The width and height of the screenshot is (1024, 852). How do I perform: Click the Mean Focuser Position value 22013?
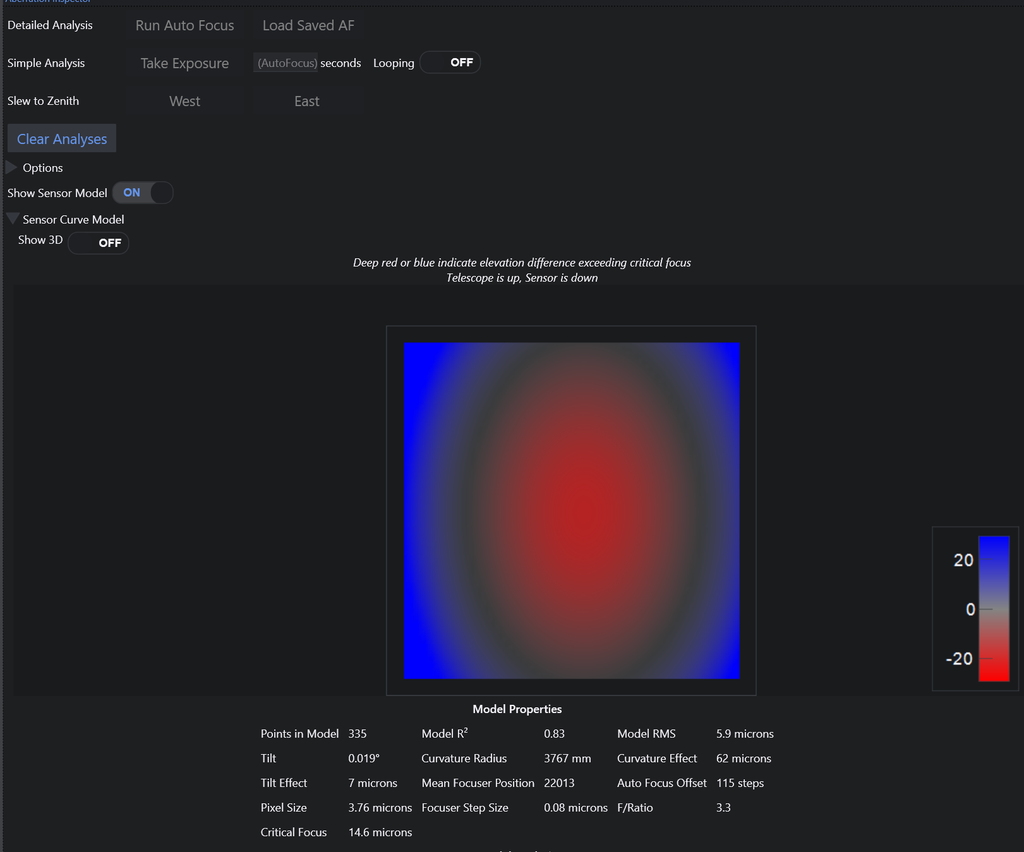559,783
